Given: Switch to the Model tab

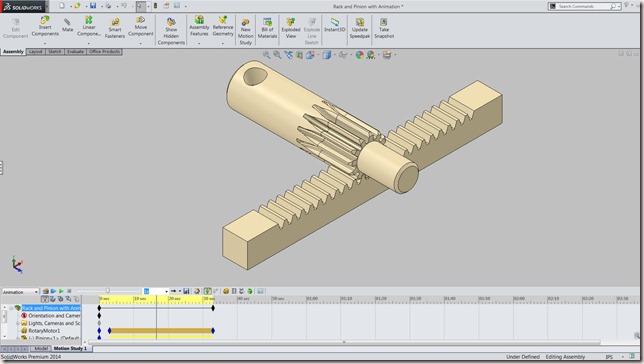Looking at the screenshot, I should pyautogui.click(x=41, y=348).
